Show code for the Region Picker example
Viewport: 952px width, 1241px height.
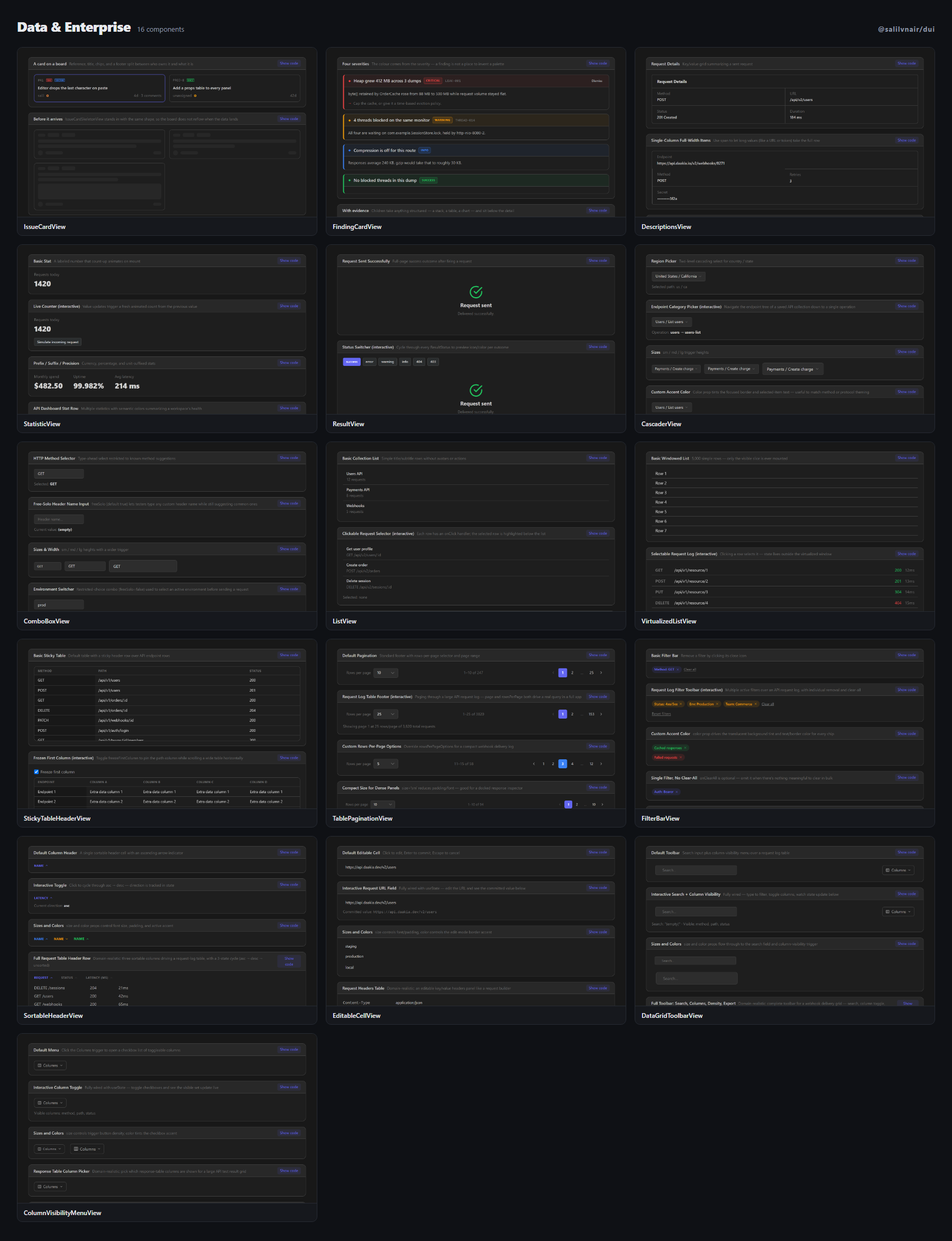[907, 261]
